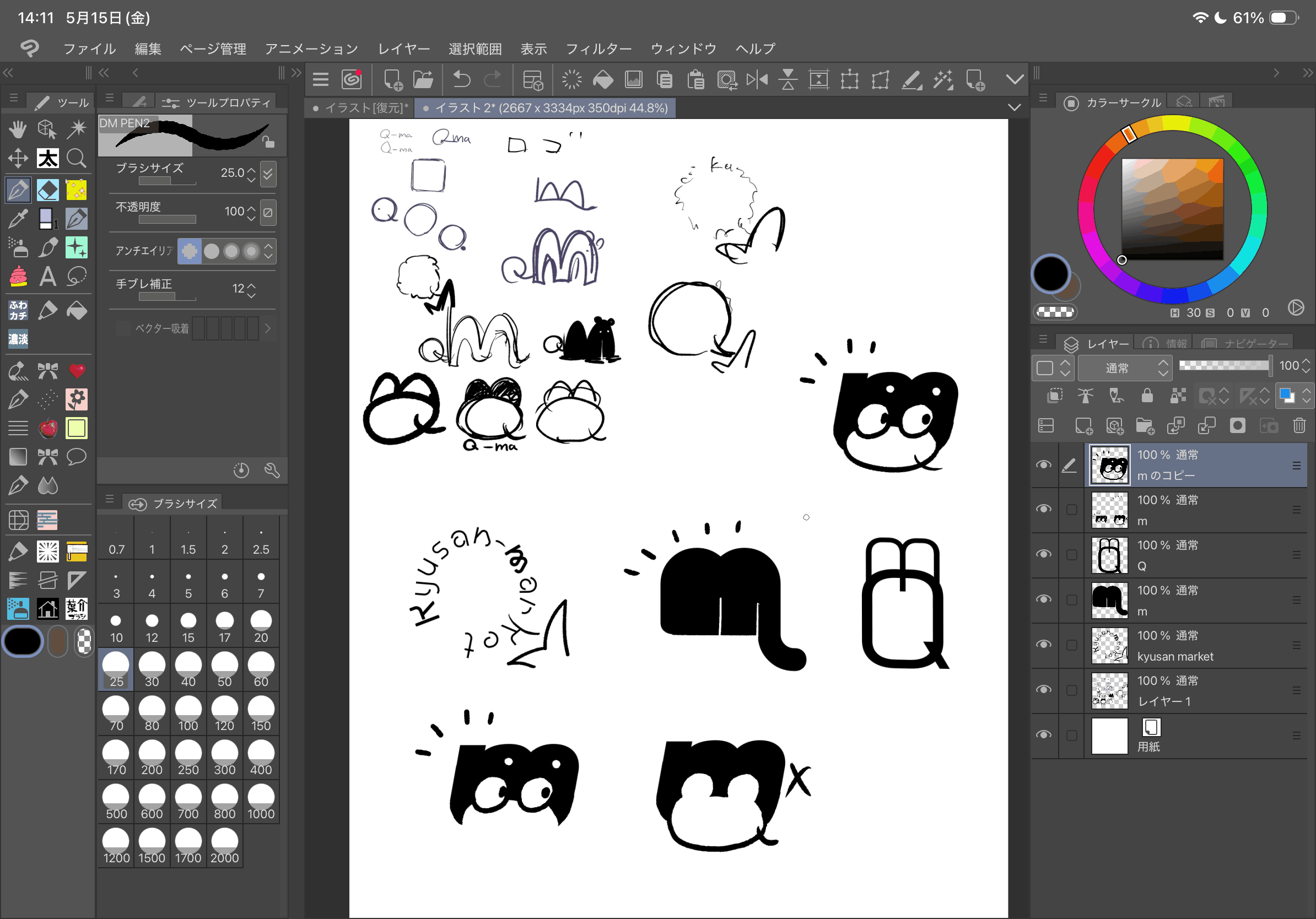Choose brush size 2000 preset

(x=225, y=846)
